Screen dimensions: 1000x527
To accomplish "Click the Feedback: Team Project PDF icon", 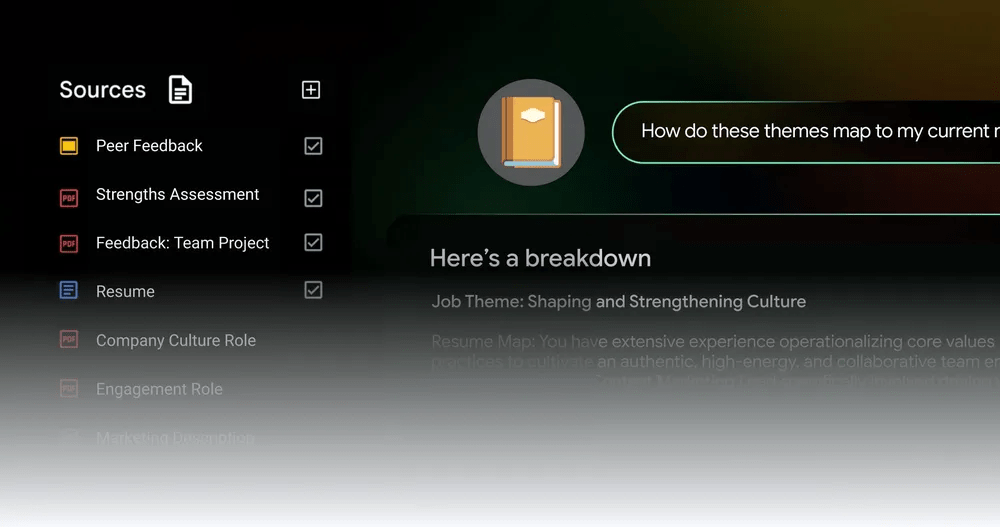I will click(69, 243).
